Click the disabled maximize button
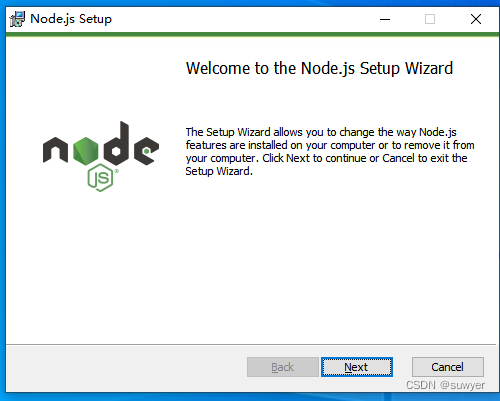Screen dimensions: 500x401 point(430,19)
